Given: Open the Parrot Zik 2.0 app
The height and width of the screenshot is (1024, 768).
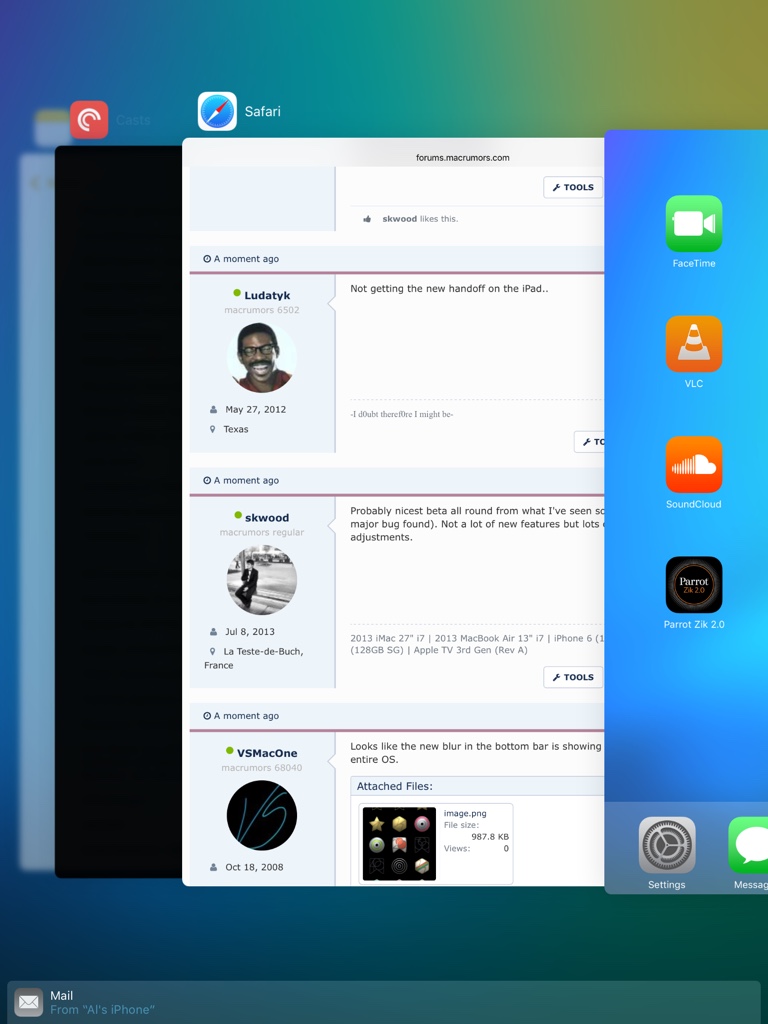Looking at the screenshot, I should tap(694, 584).
